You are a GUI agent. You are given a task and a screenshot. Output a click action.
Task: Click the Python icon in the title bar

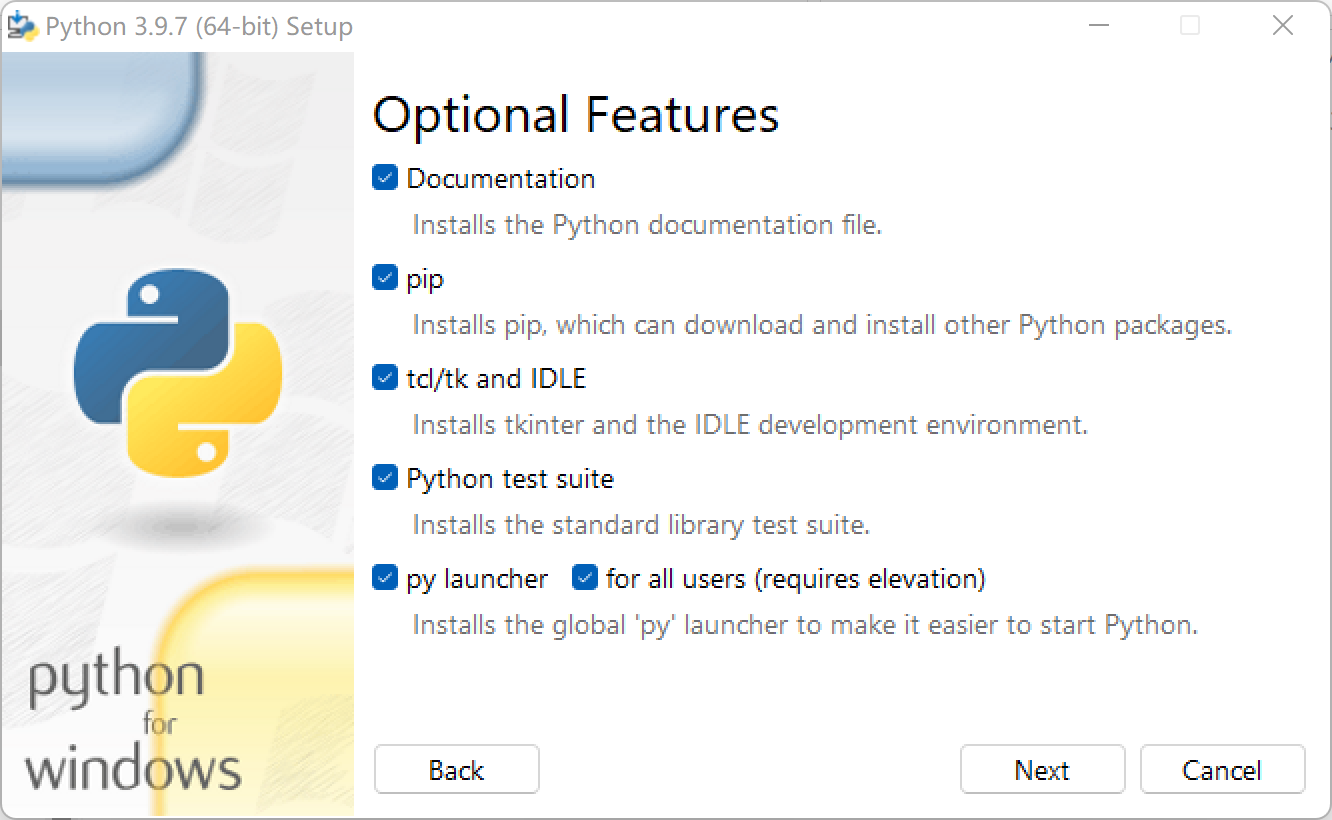pos(21,25)
